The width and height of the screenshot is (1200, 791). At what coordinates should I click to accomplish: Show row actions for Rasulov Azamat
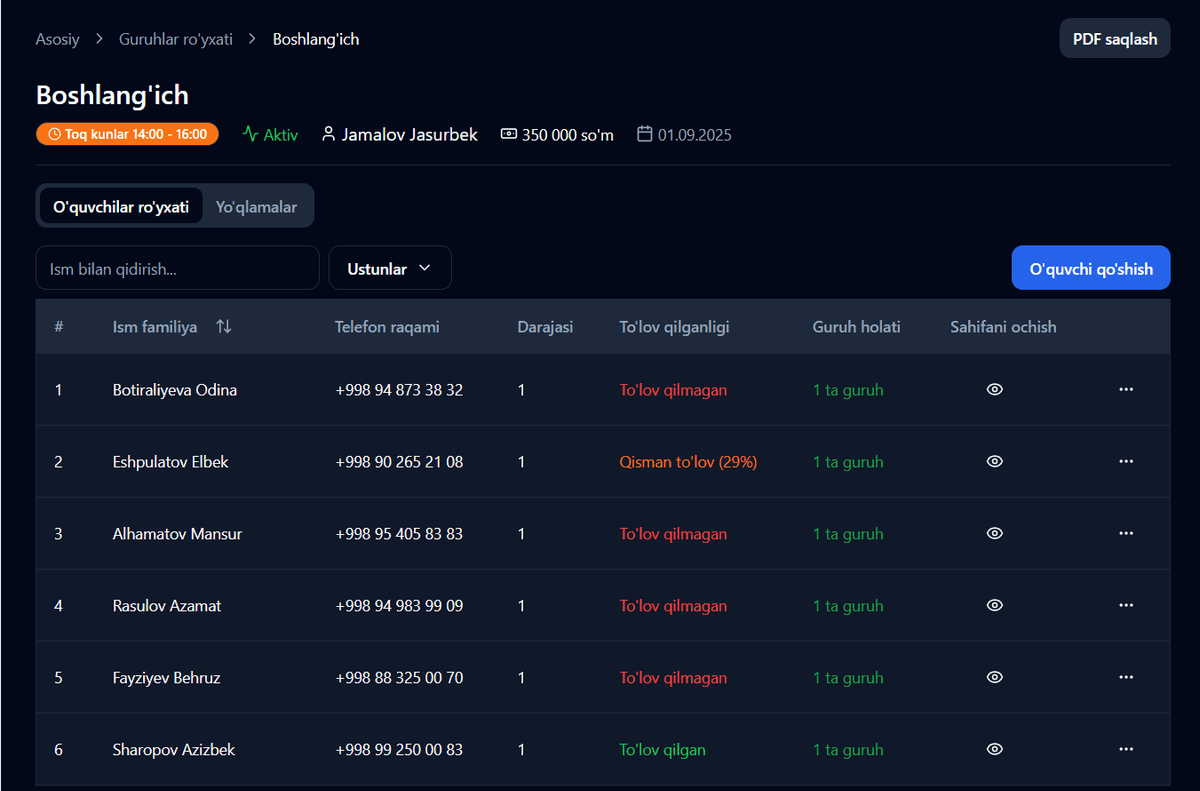(1126, 606)
